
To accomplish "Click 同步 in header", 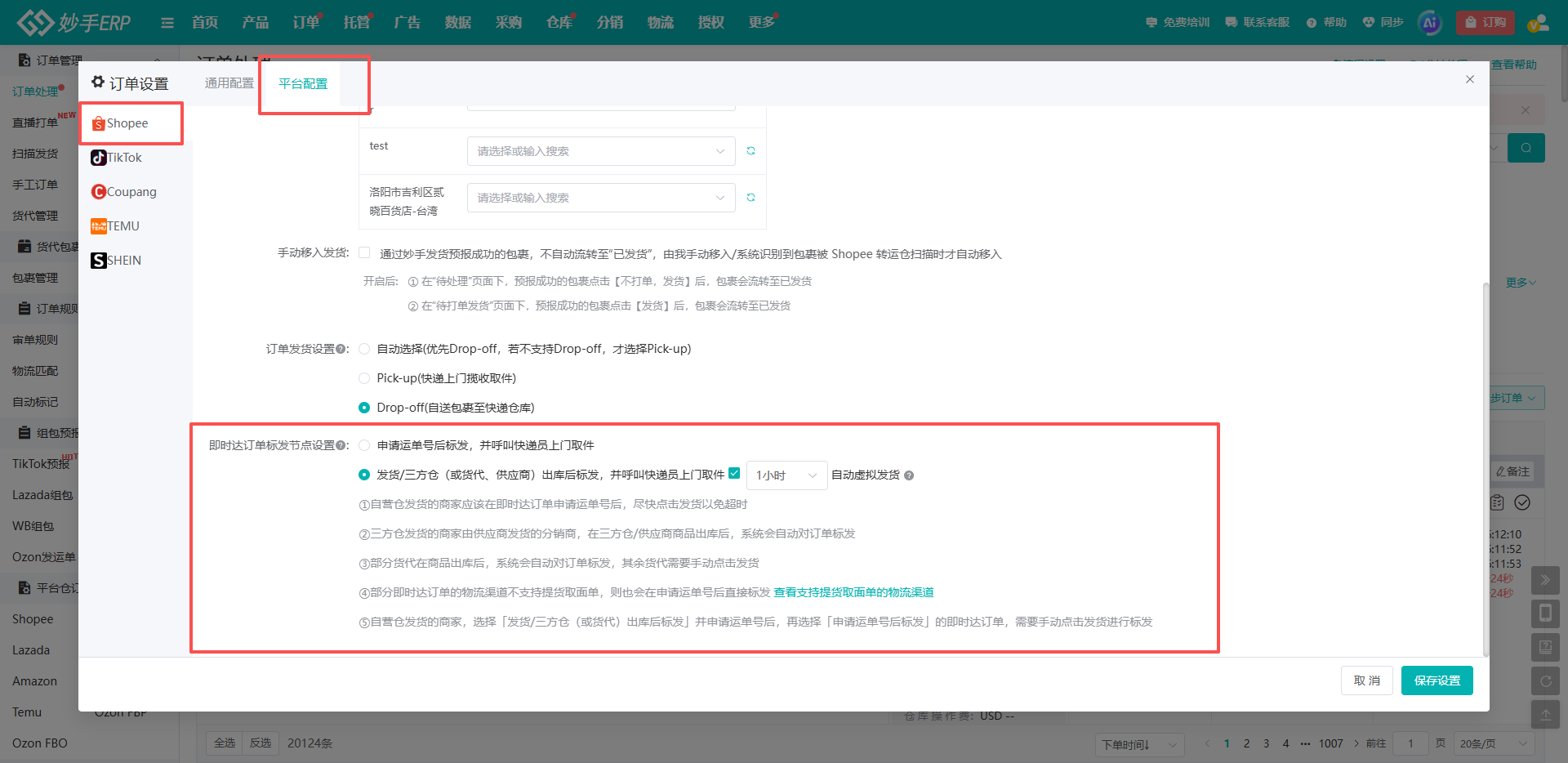I will coord(1383,23).
